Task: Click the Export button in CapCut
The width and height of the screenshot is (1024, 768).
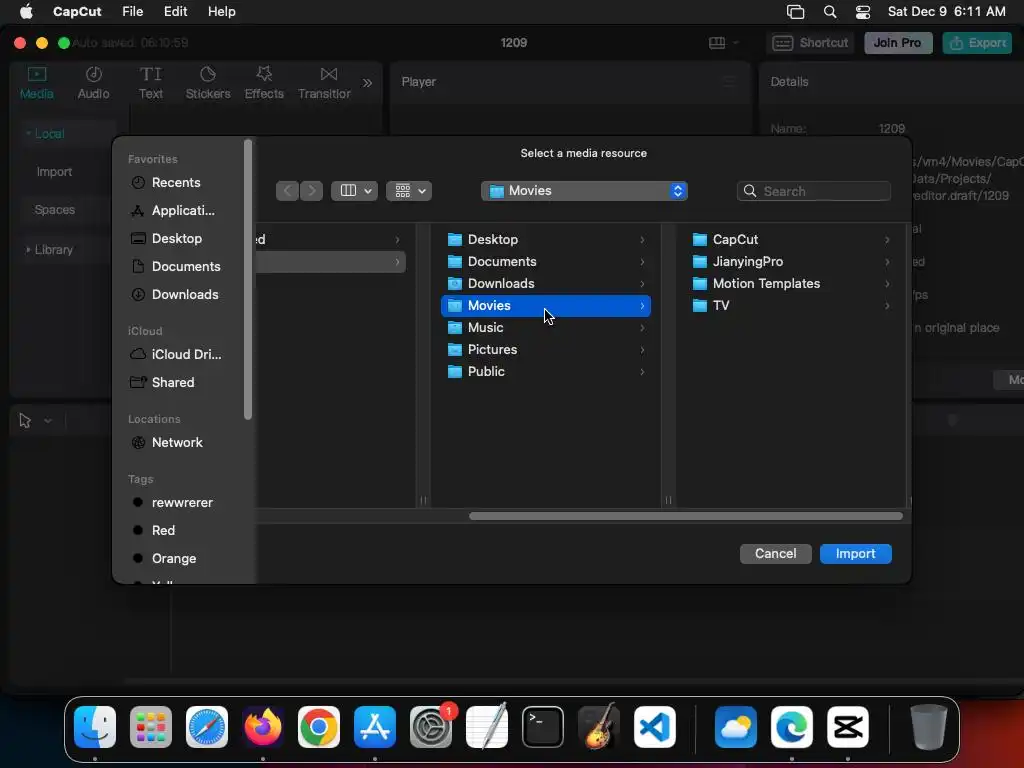Action: [977, 43]
